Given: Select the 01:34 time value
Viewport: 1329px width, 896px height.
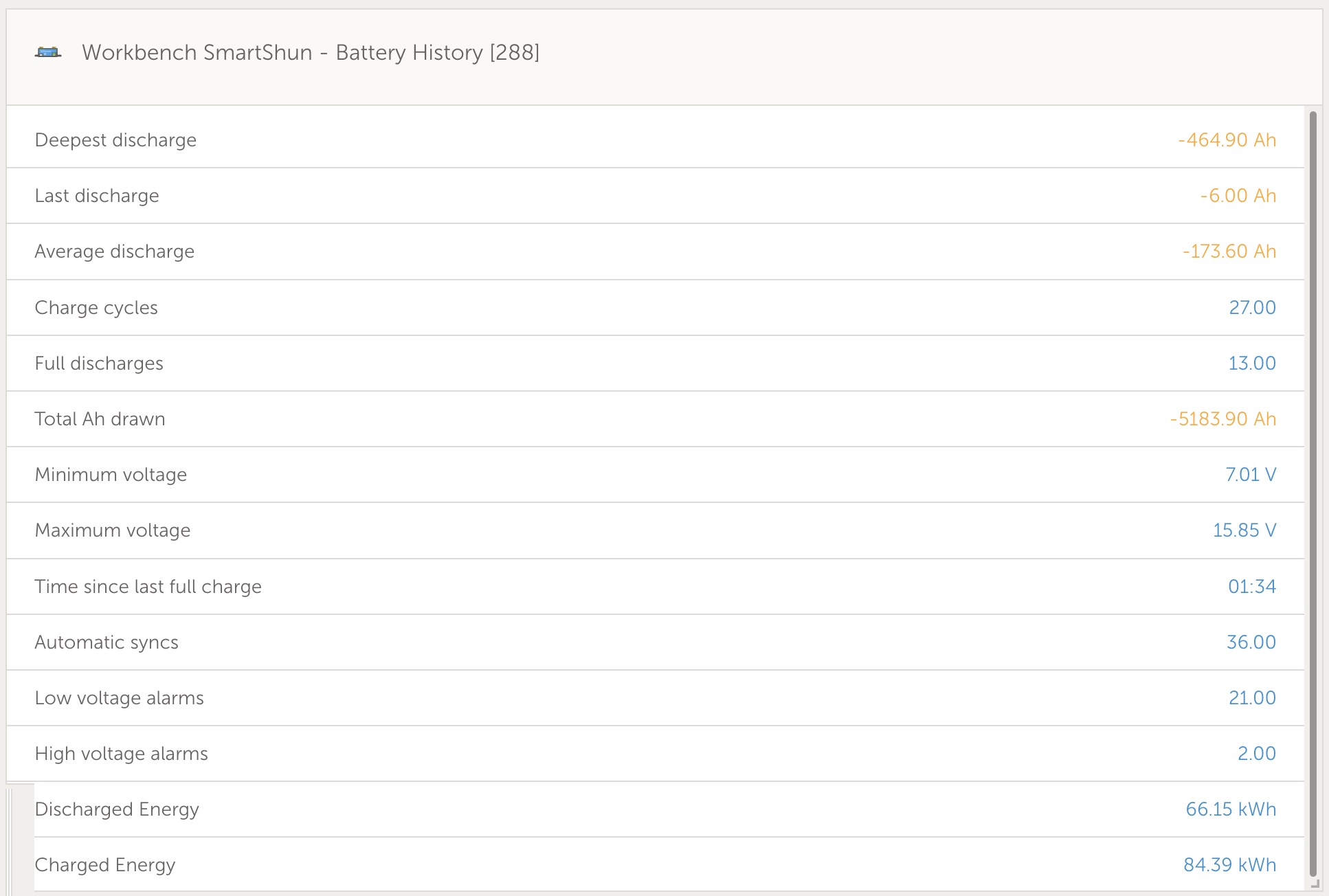Looking at the screenshot, I should [1252, 586].
